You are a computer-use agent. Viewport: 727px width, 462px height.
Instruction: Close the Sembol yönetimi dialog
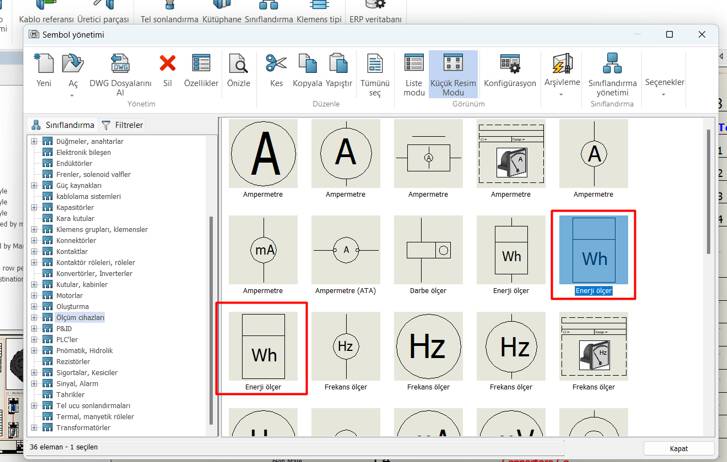coord(701,34)
